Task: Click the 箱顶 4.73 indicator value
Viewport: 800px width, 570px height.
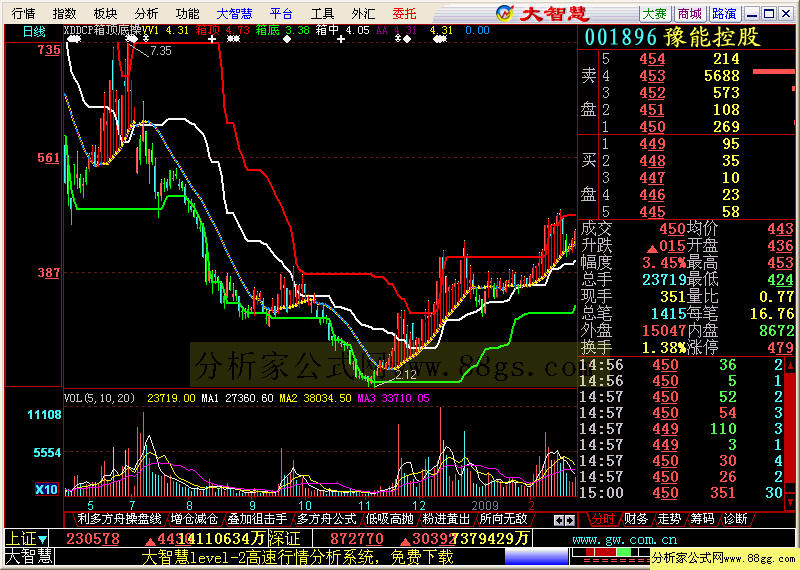Action: click(x=223, y=31)
